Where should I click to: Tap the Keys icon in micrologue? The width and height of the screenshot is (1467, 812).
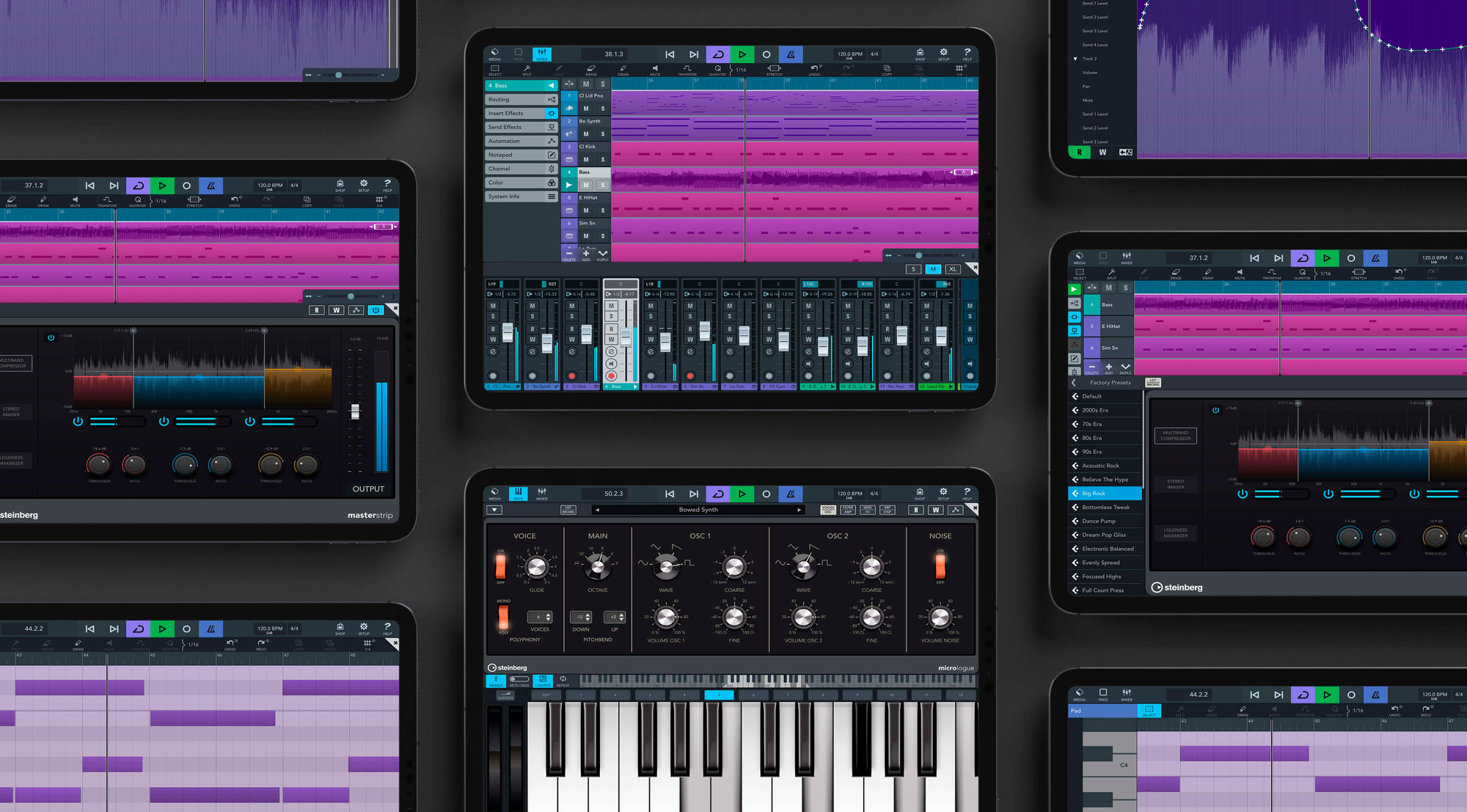point(519,494)
